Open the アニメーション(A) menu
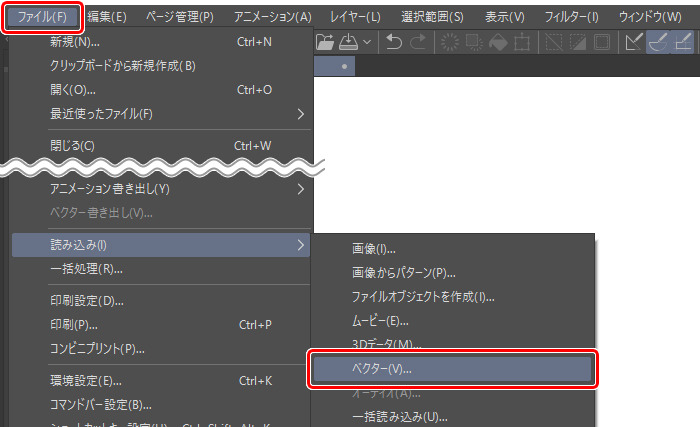Viewport: 700px width, 427px height. [x=273, y=17]
